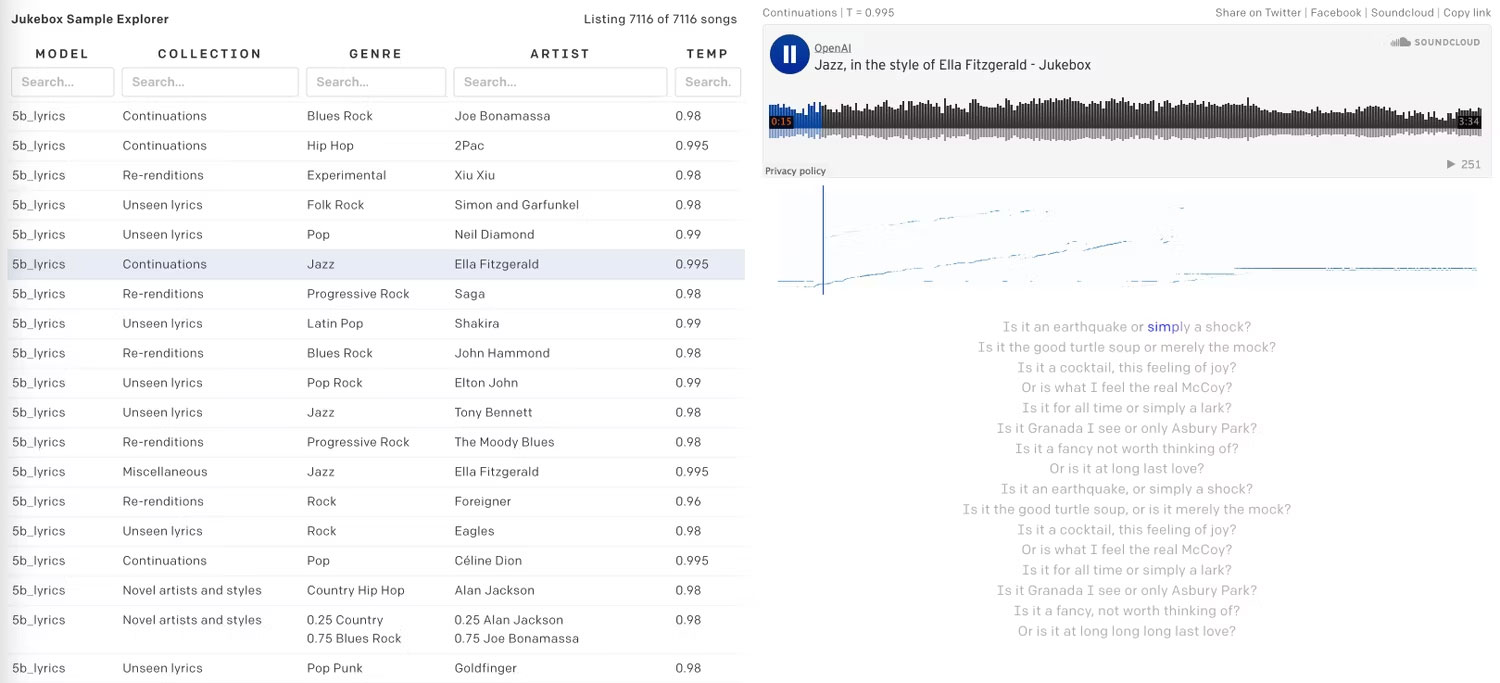Image resolution: width=1500 pixels, height=683 pixels.
Task: Open the SoundCloud privacy policy
Action: click(x=795, y=171)
